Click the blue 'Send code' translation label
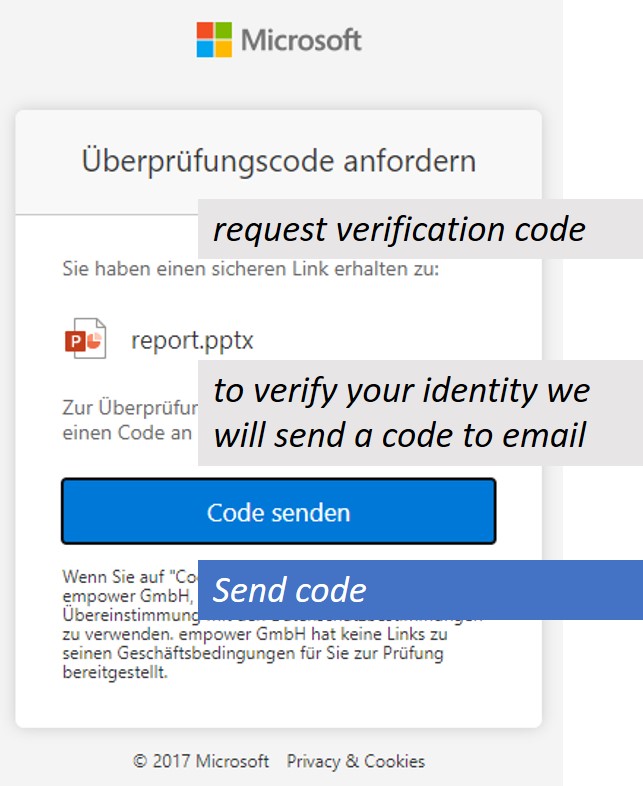643x786 pixels. 420,590
